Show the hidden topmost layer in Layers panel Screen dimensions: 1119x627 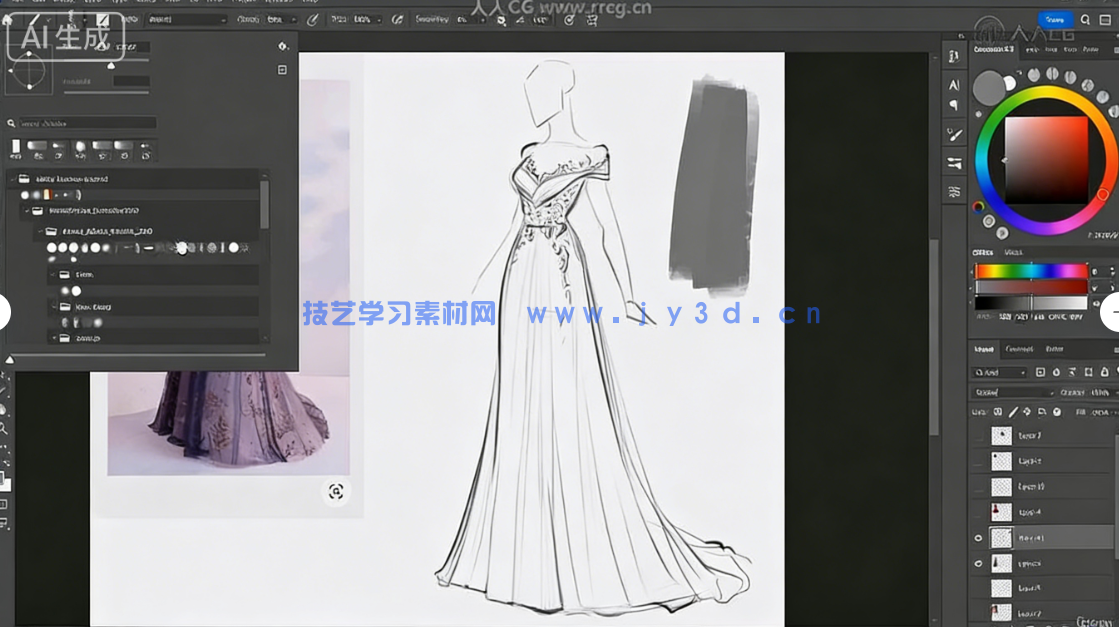pyautogui.click(x=977, y=434)
